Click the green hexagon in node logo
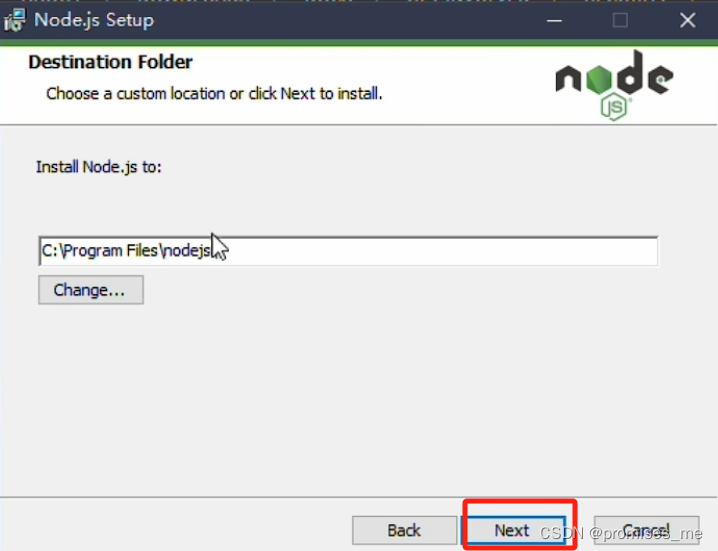This screenshot has height=551, width=718. coord(599,80)
